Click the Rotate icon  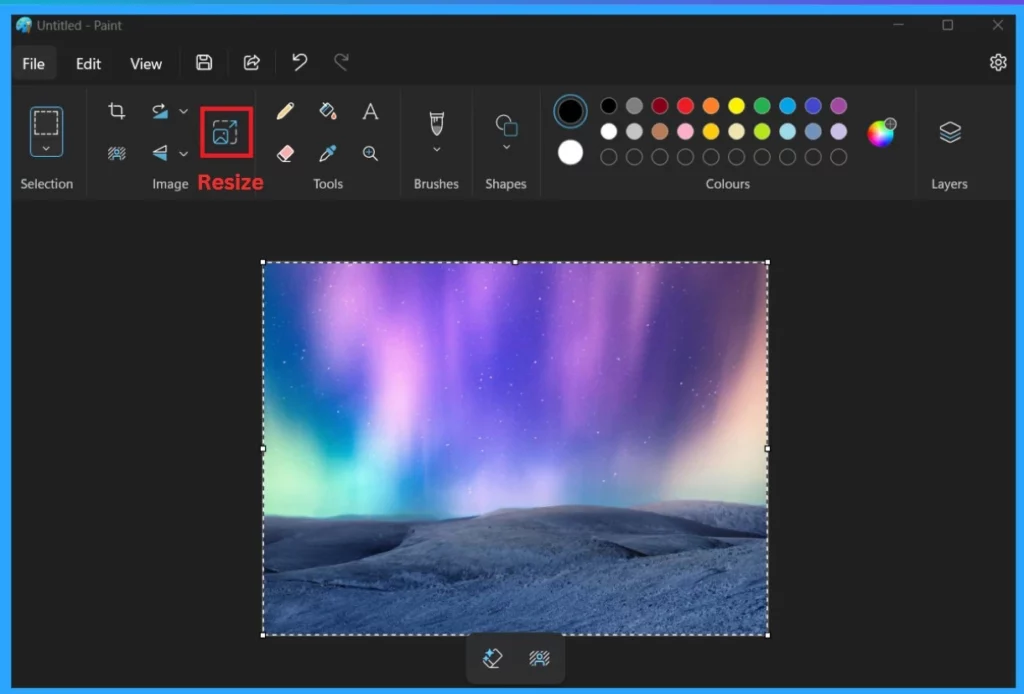(159, 111)
